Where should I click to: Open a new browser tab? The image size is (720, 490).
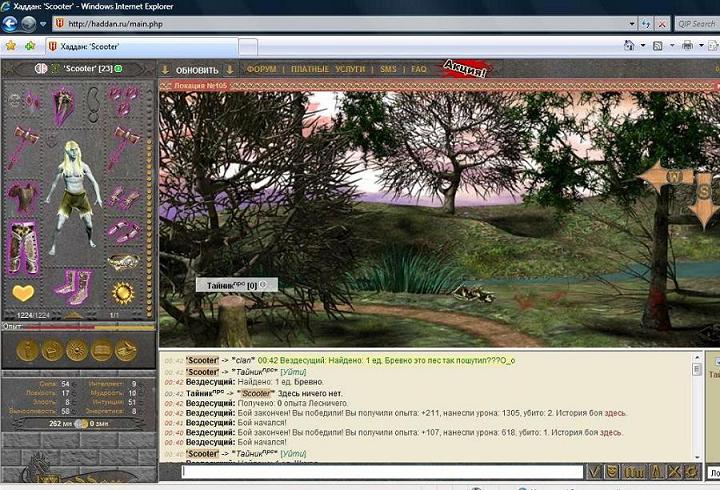pos(248,47)
